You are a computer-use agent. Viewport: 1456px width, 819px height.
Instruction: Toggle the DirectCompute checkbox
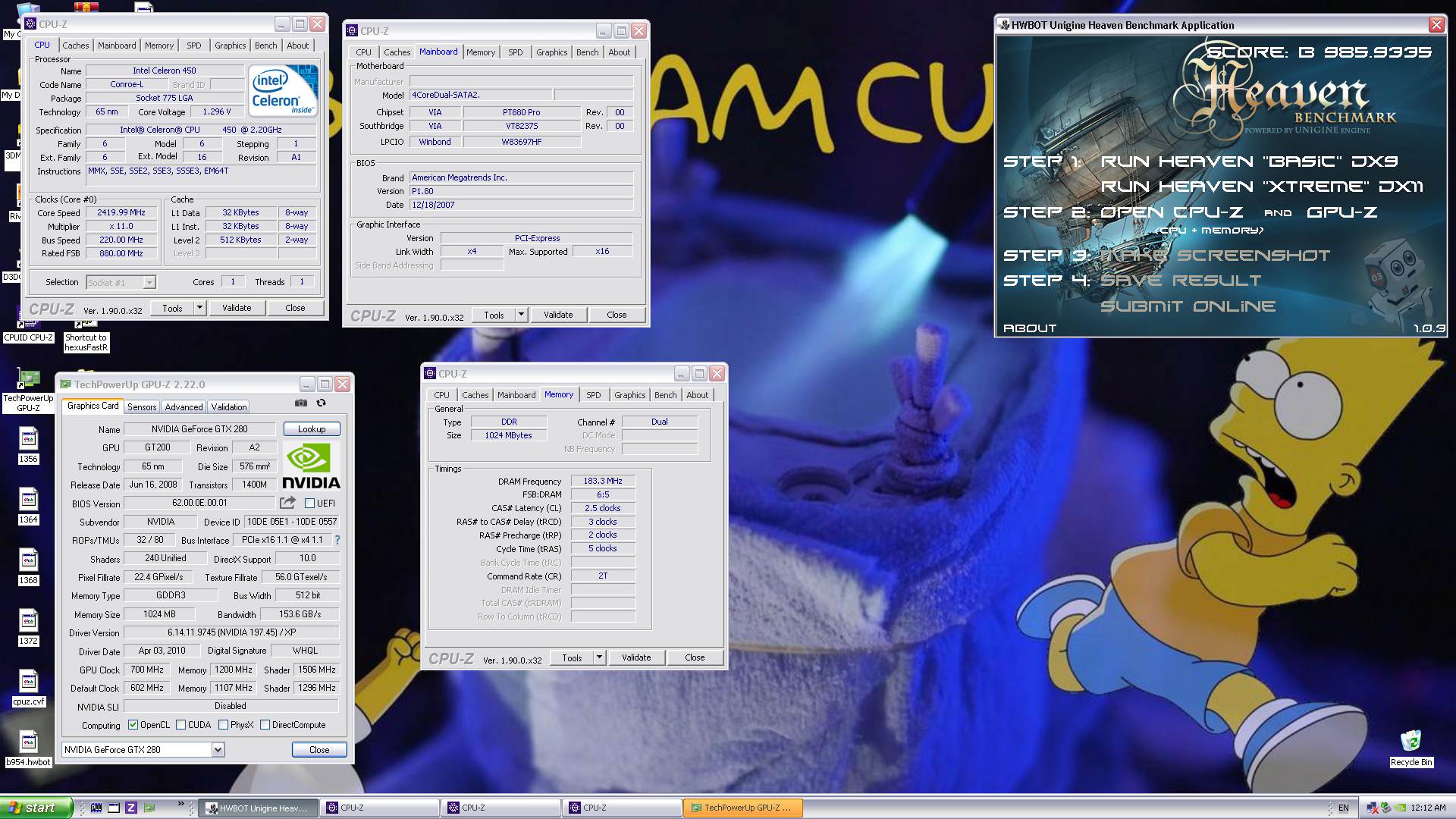265,725
